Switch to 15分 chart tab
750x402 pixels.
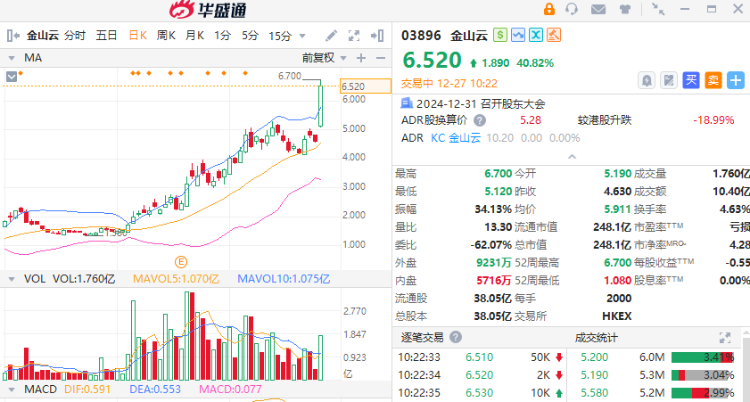(280, 36)
